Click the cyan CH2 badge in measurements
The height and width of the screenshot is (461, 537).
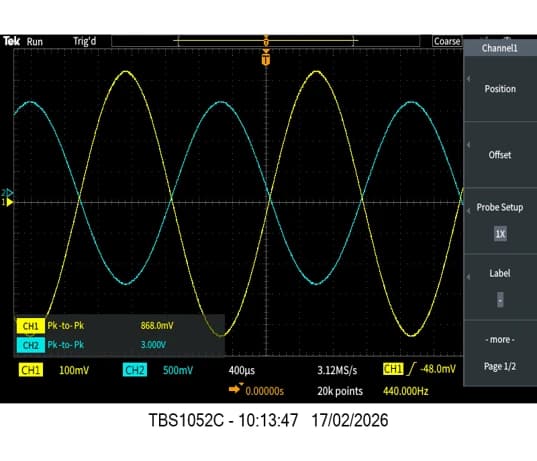pos(30,345)
